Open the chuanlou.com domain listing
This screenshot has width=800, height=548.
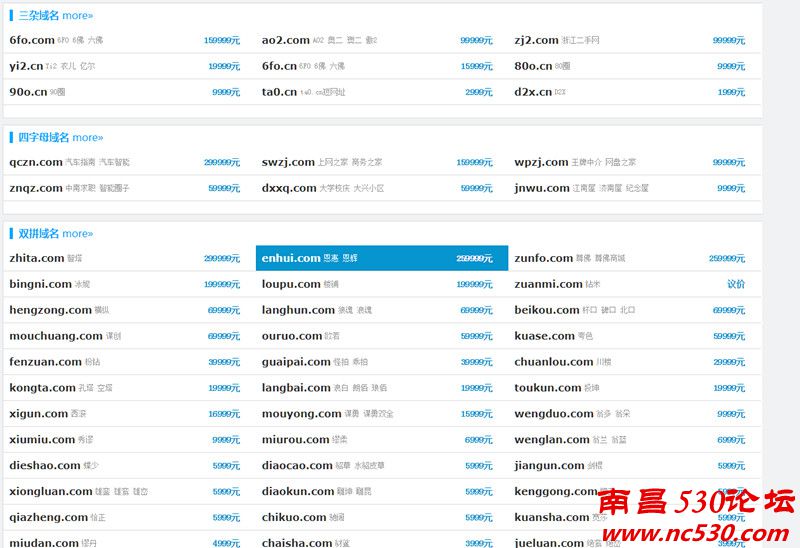[554, 362]
